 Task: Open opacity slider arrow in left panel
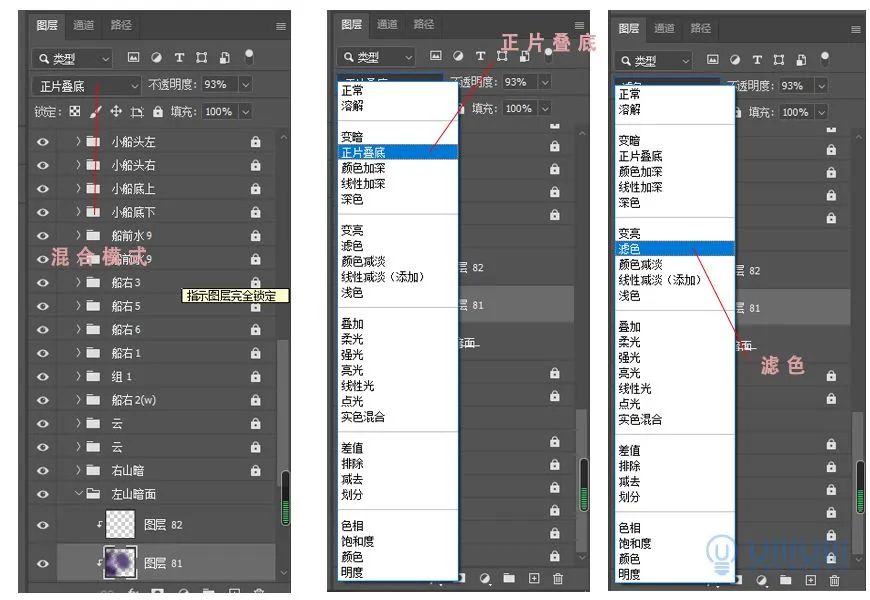pos(245,85)
